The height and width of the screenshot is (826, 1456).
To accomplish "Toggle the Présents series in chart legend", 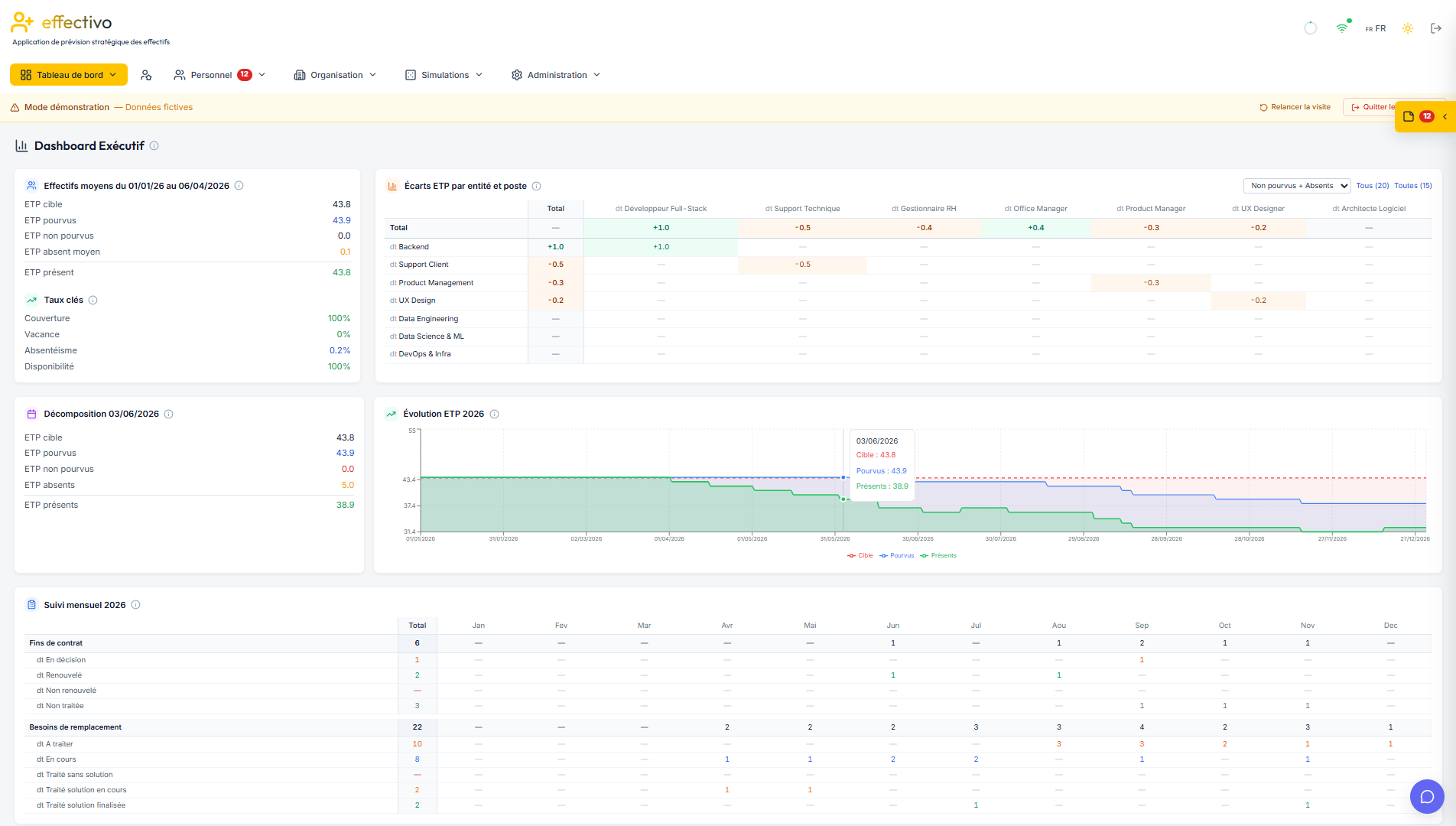I will point(938,556).
